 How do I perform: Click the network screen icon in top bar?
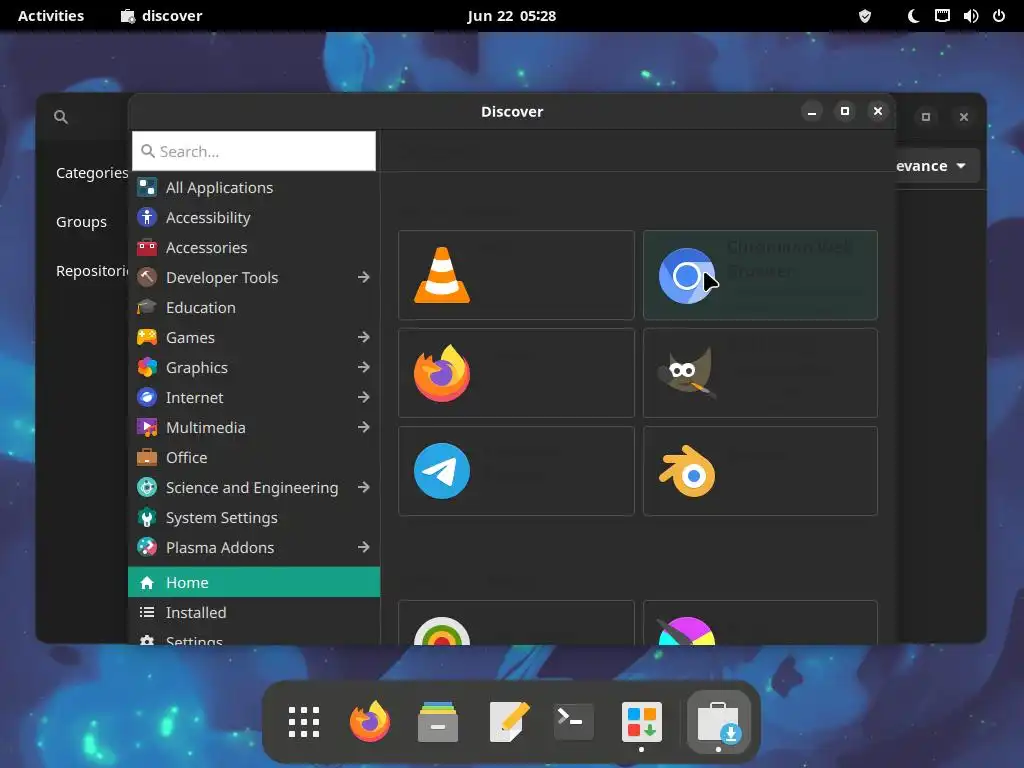click(x=942, y=16)
